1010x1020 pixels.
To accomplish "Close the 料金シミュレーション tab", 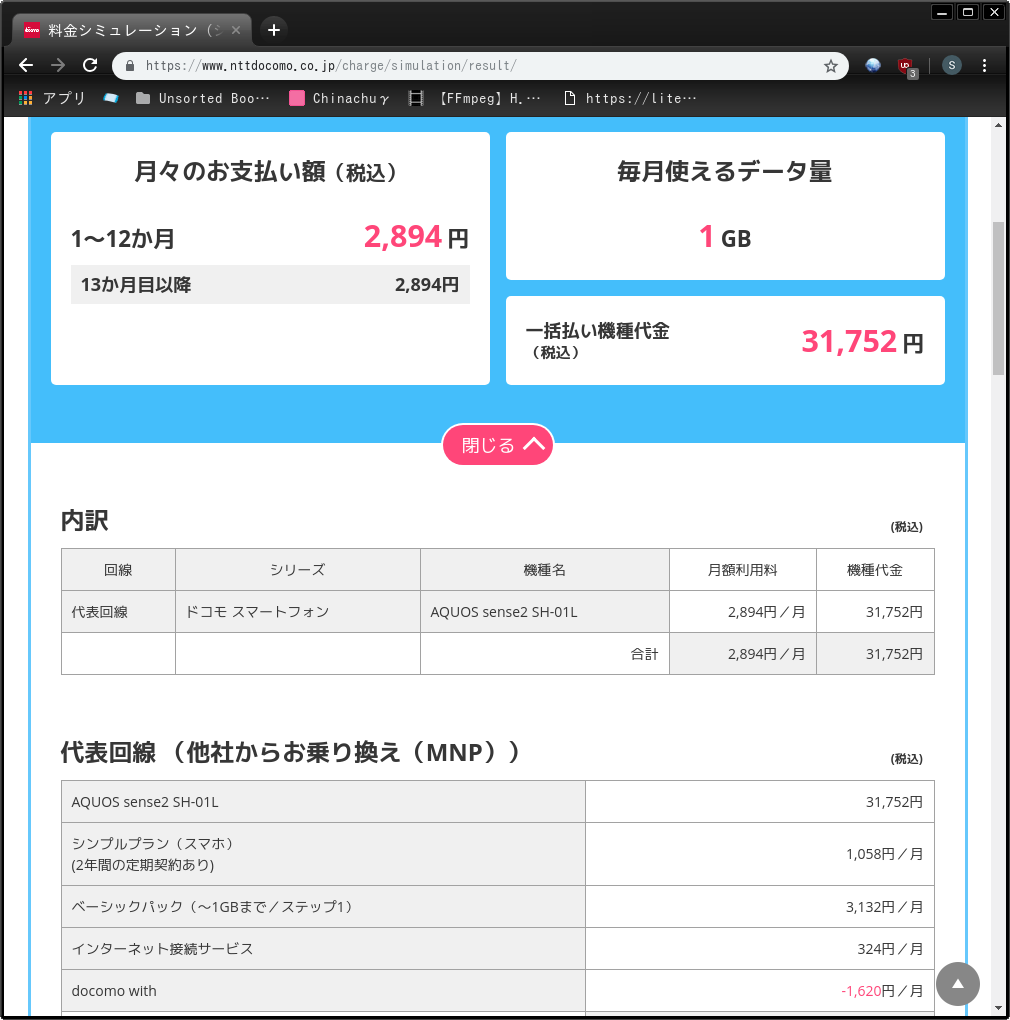I will pyautogui.click(x=236, y=30).
